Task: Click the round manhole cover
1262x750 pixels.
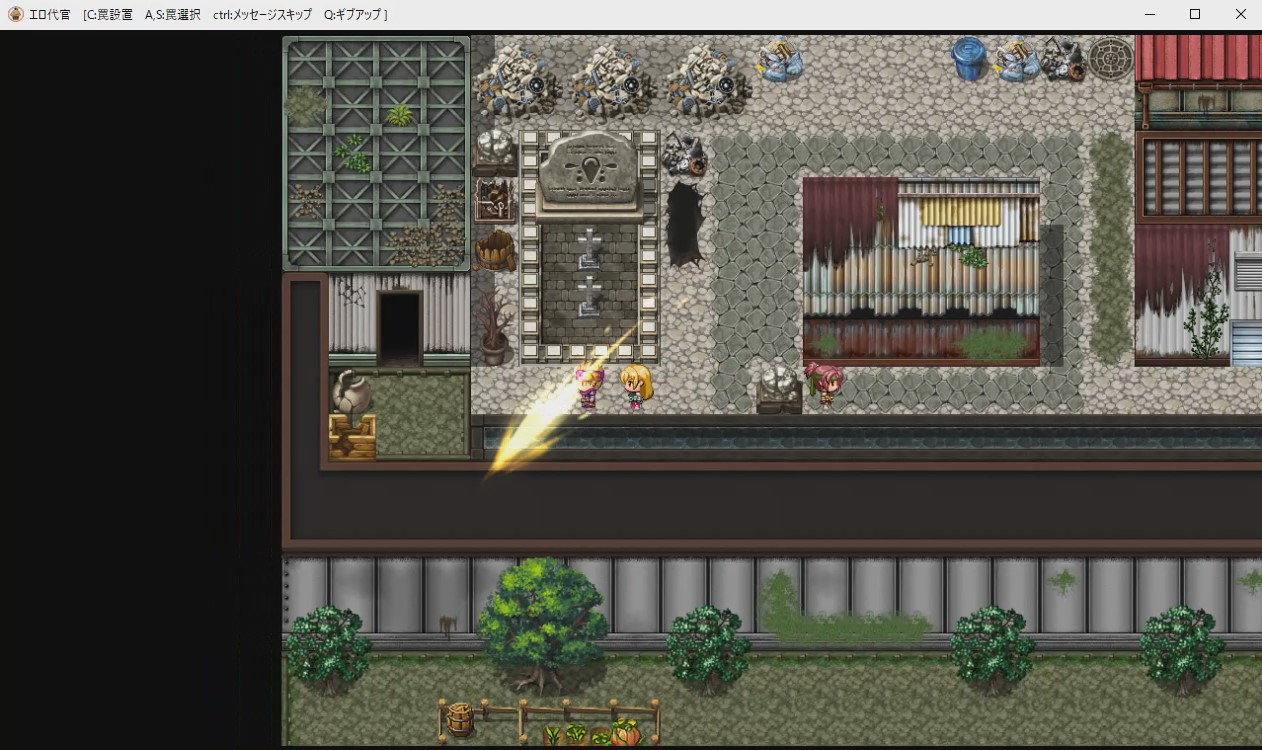Action: (x=1110, y=58)
